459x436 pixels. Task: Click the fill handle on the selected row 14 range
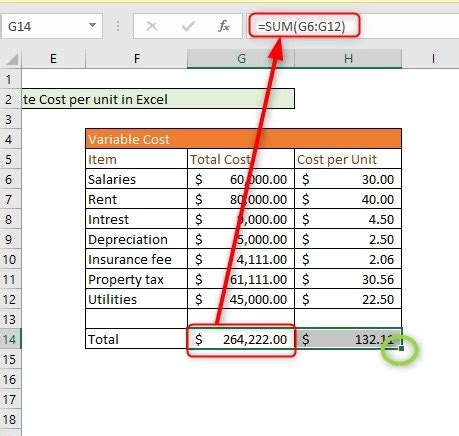pyautogui.click(x=401, y=348)
